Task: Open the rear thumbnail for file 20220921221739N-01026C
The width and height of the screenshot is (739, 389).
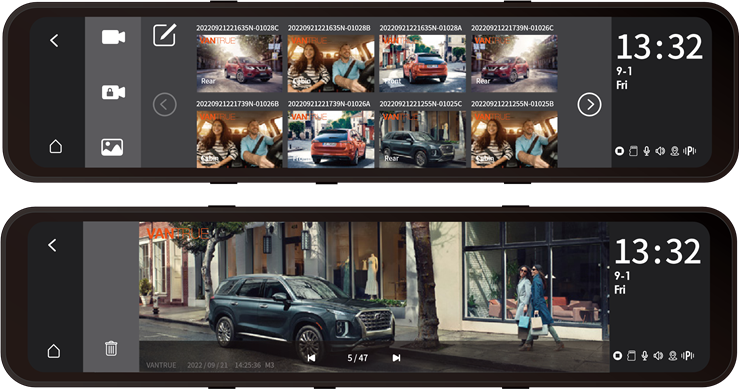Action: point(514,63)
